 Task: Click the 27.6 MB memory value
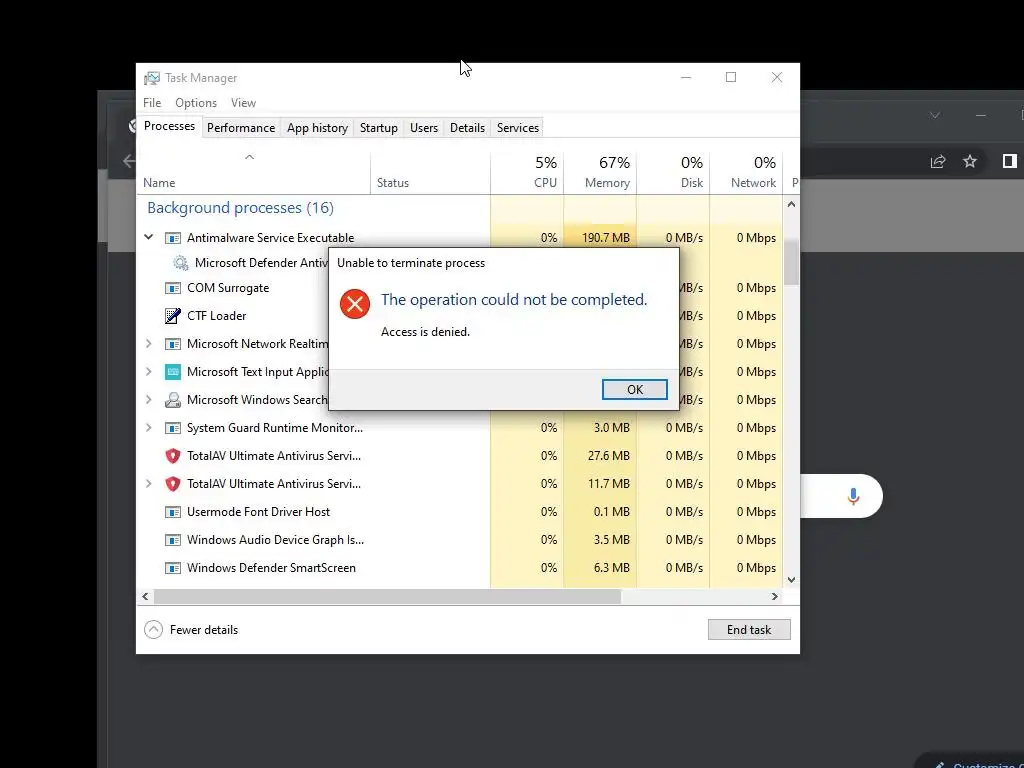pyautogui.click(x=609, y=456)
